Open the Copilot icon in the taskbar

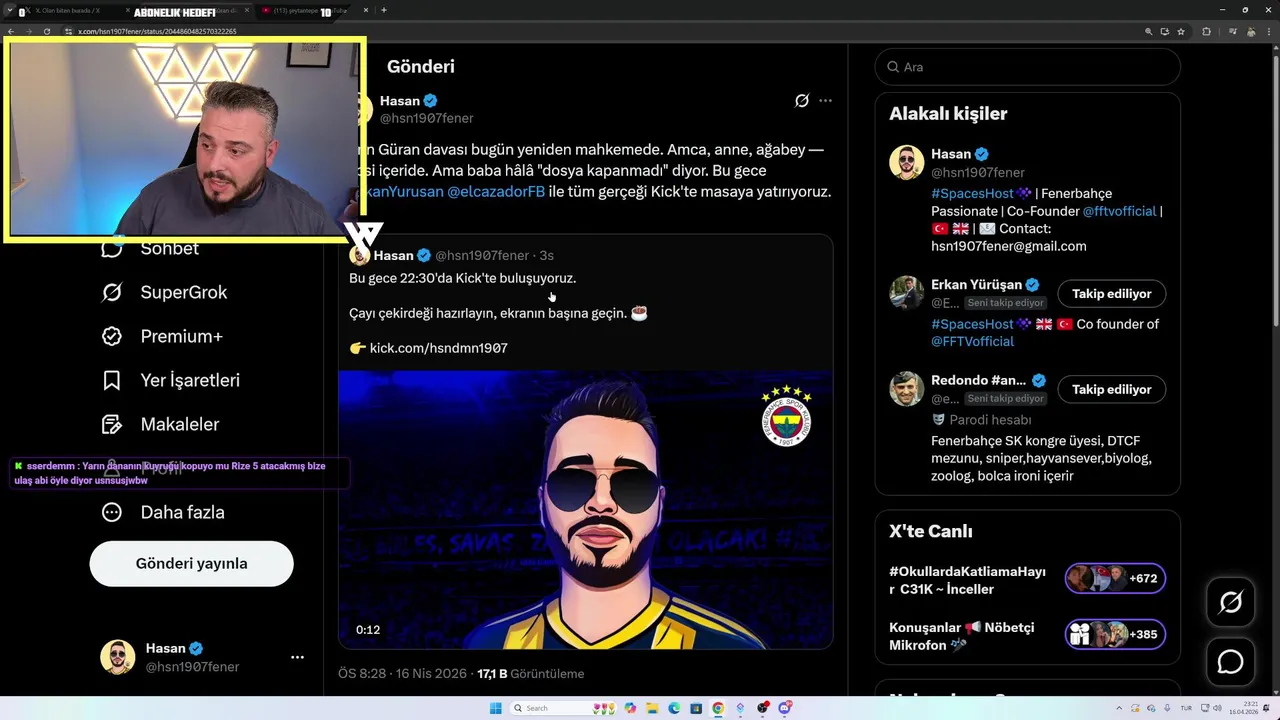click(630, 708)
